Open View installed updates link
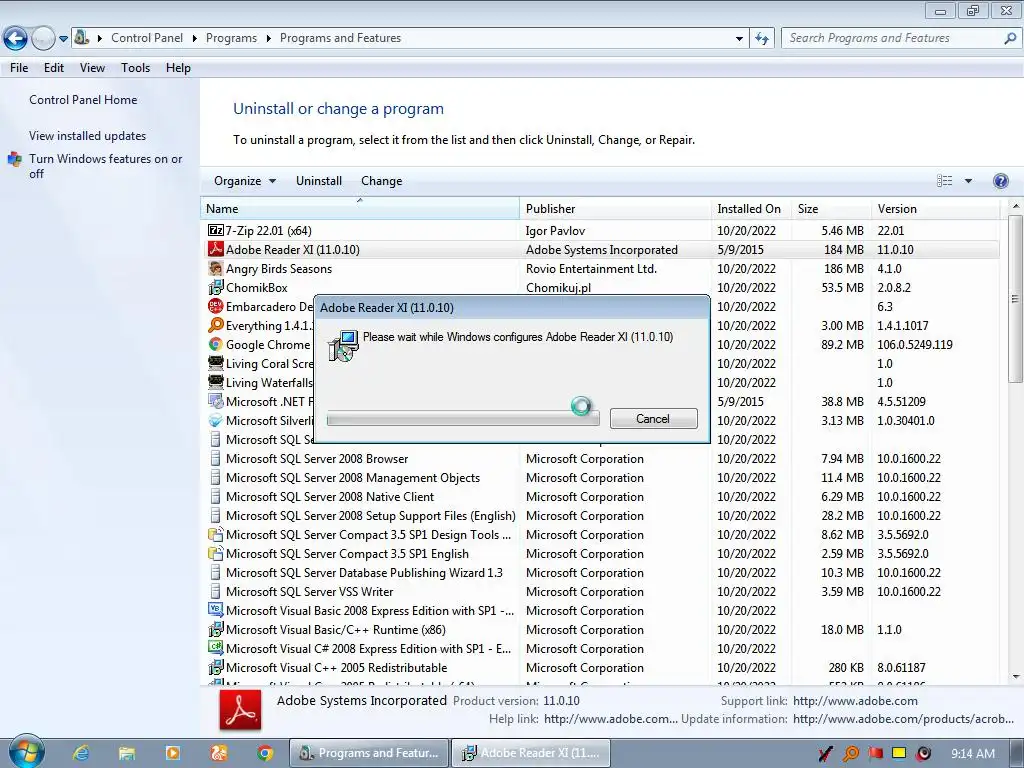Image resolution: width=1024 pixels, height=768 pixels. pyautogui.click(x=88, y=136)
